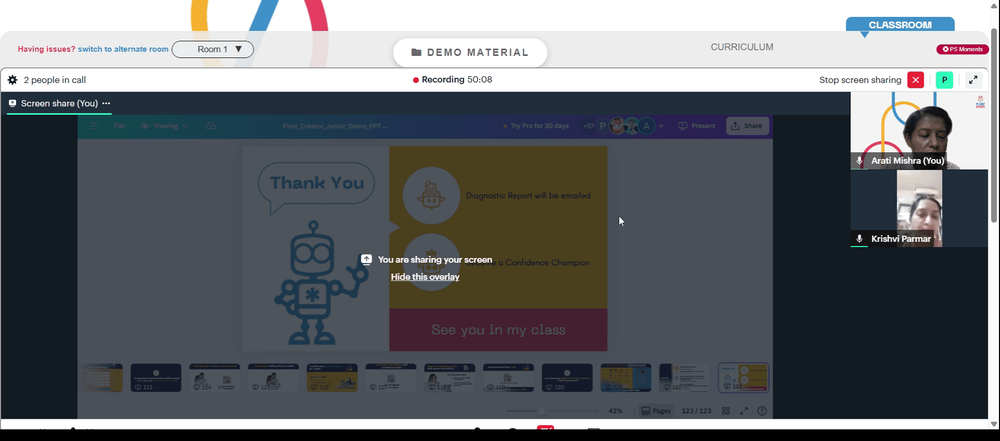
Task: Open call settings gear icon
Action: tap(12, 80)
